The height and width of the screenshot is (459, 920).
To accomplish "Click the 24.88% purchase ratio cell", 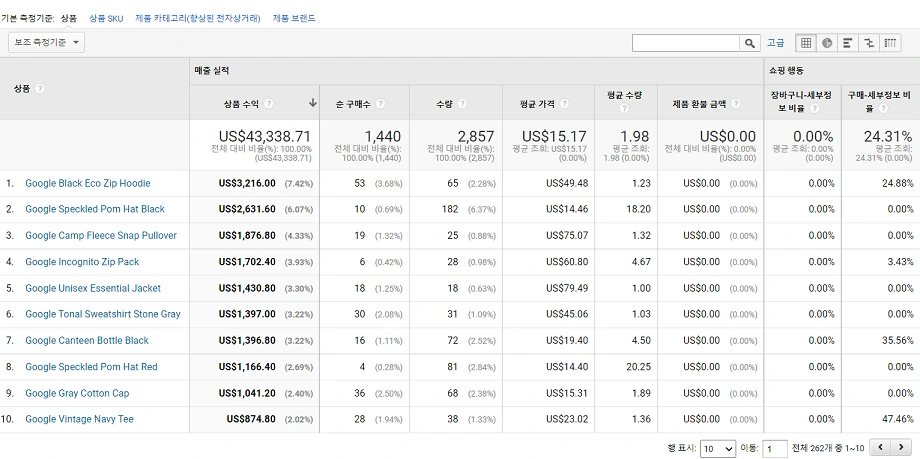I will pyautogui.click(x=898, y=183).
